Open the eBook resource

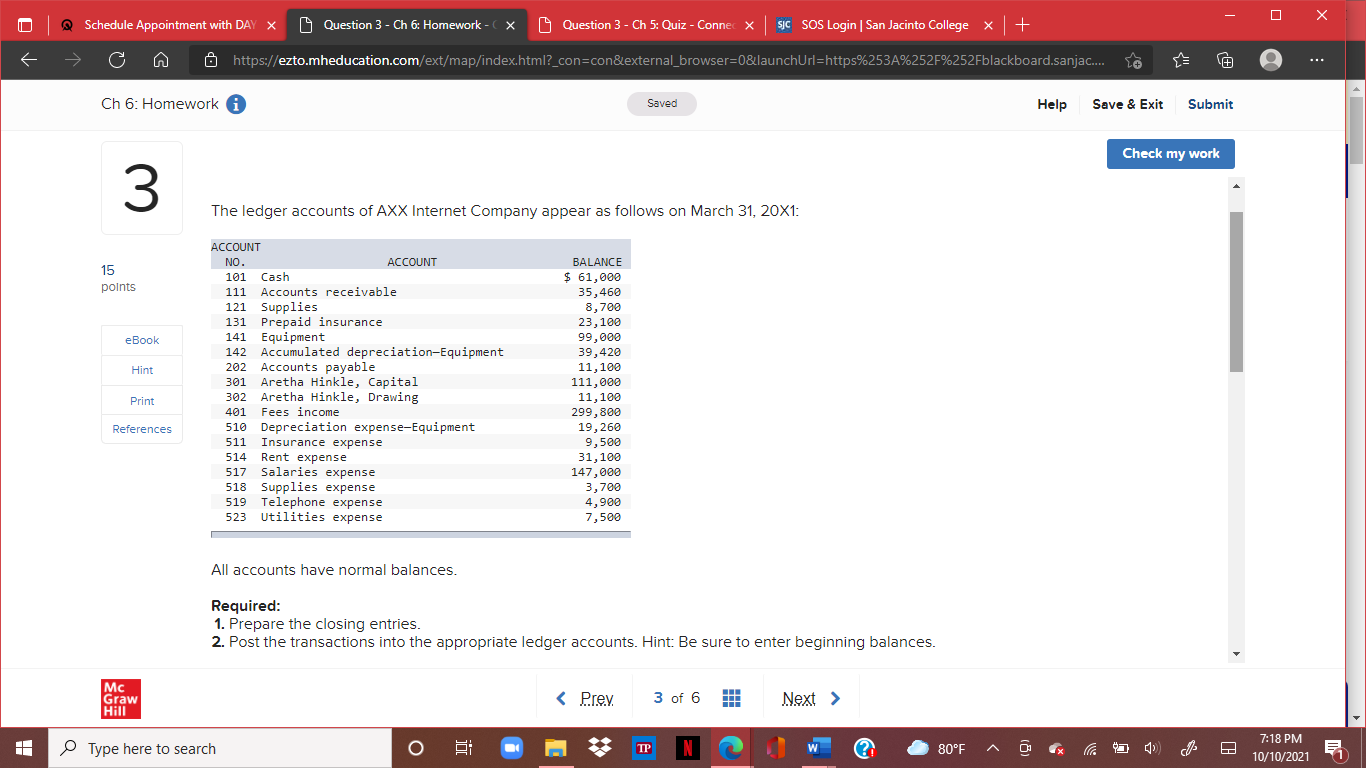(142, 340)
